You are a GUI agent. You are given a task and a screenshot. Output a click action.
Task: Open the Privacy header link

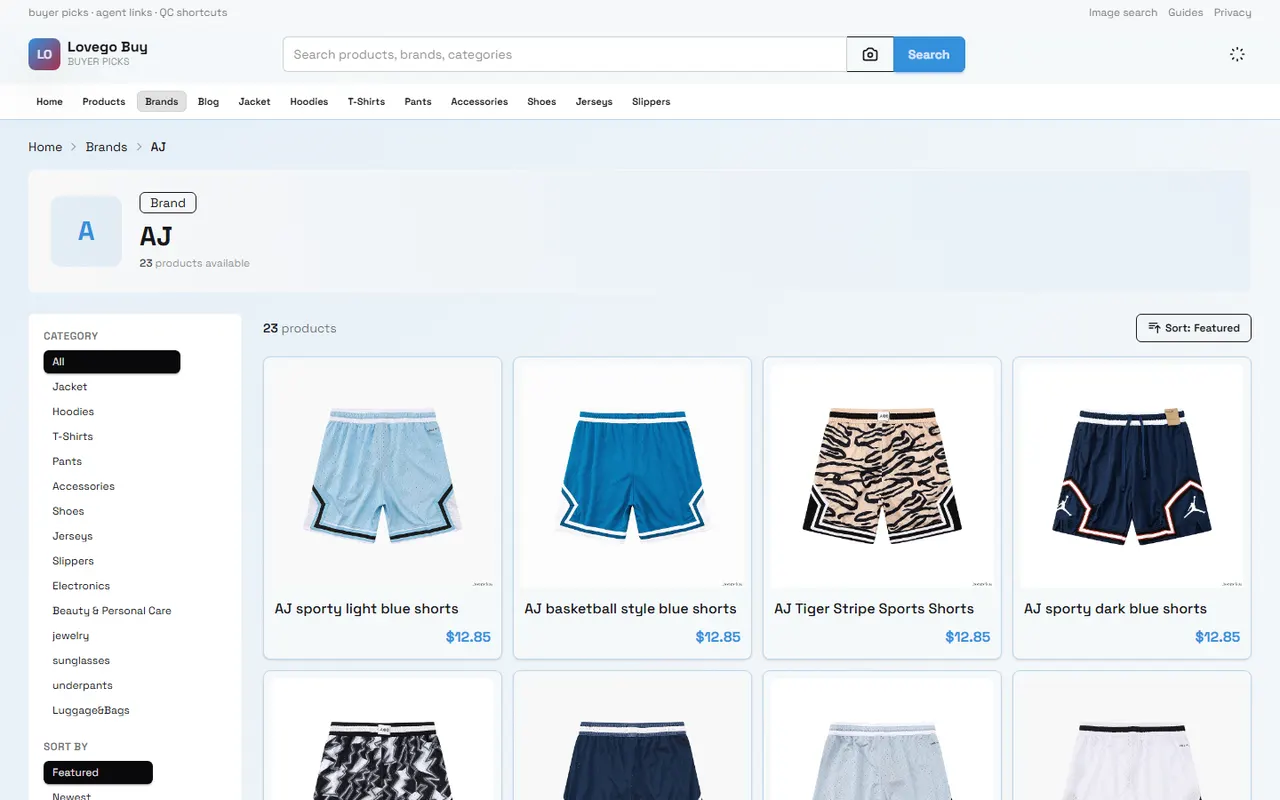pos(1233,13)
